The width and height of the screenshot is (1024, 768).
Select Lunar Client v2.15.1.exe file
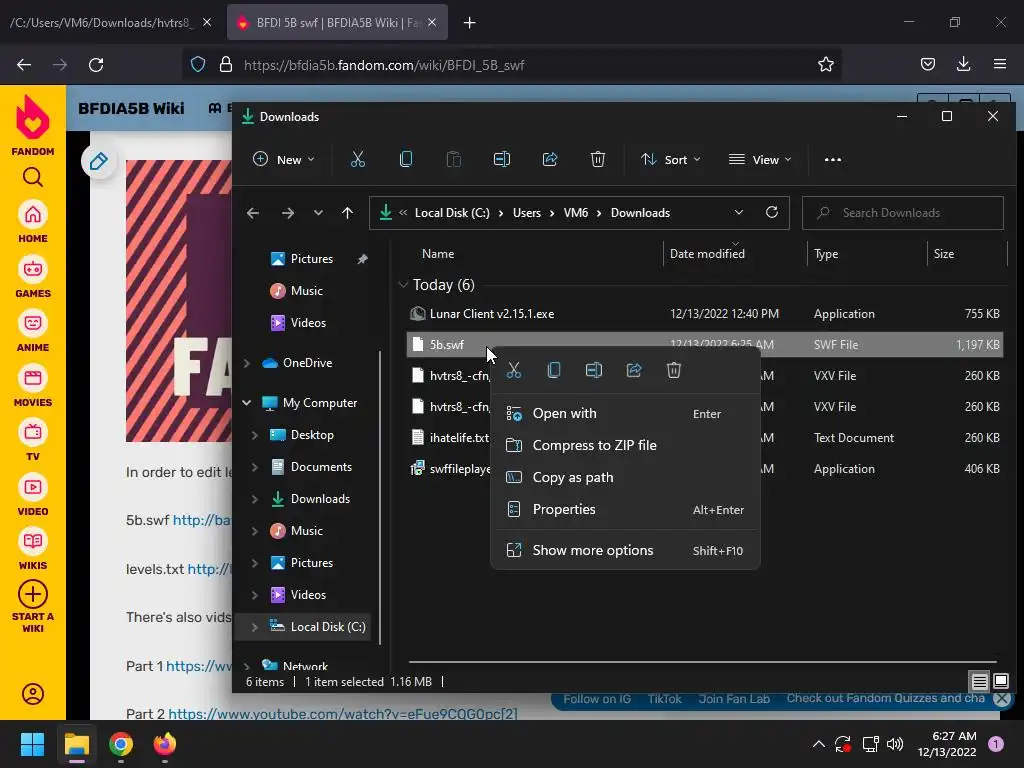(704, 313)
